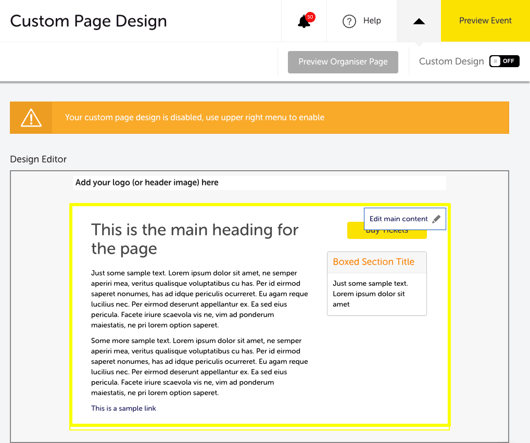The height and width of the screenshot is (443, 530).
Task: Click the Edit main content label
Action: tap(399, 219)
